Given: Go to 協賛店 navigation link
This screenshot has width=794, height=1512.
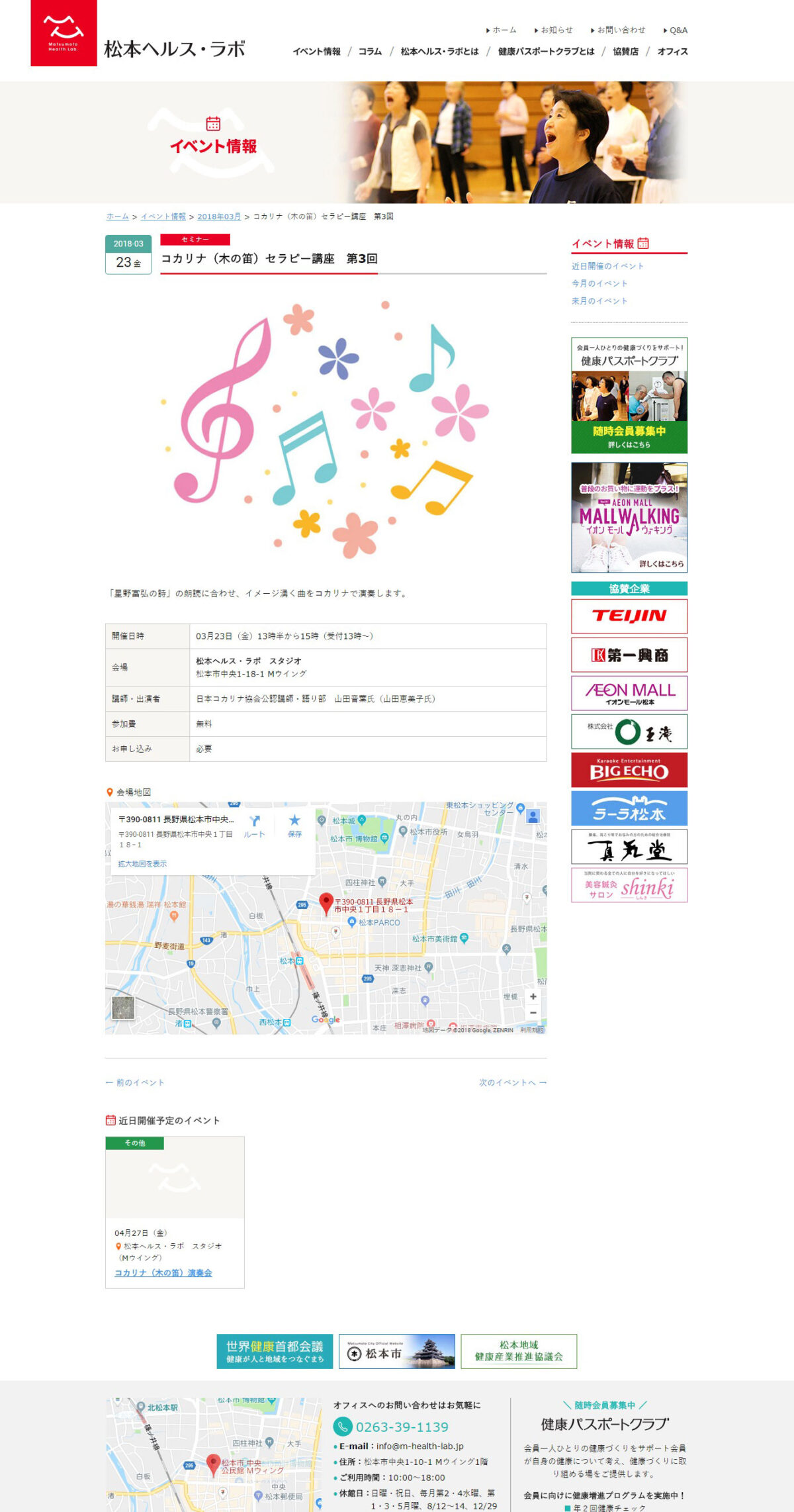Looking at the screenshot, I should pos(625,52).
